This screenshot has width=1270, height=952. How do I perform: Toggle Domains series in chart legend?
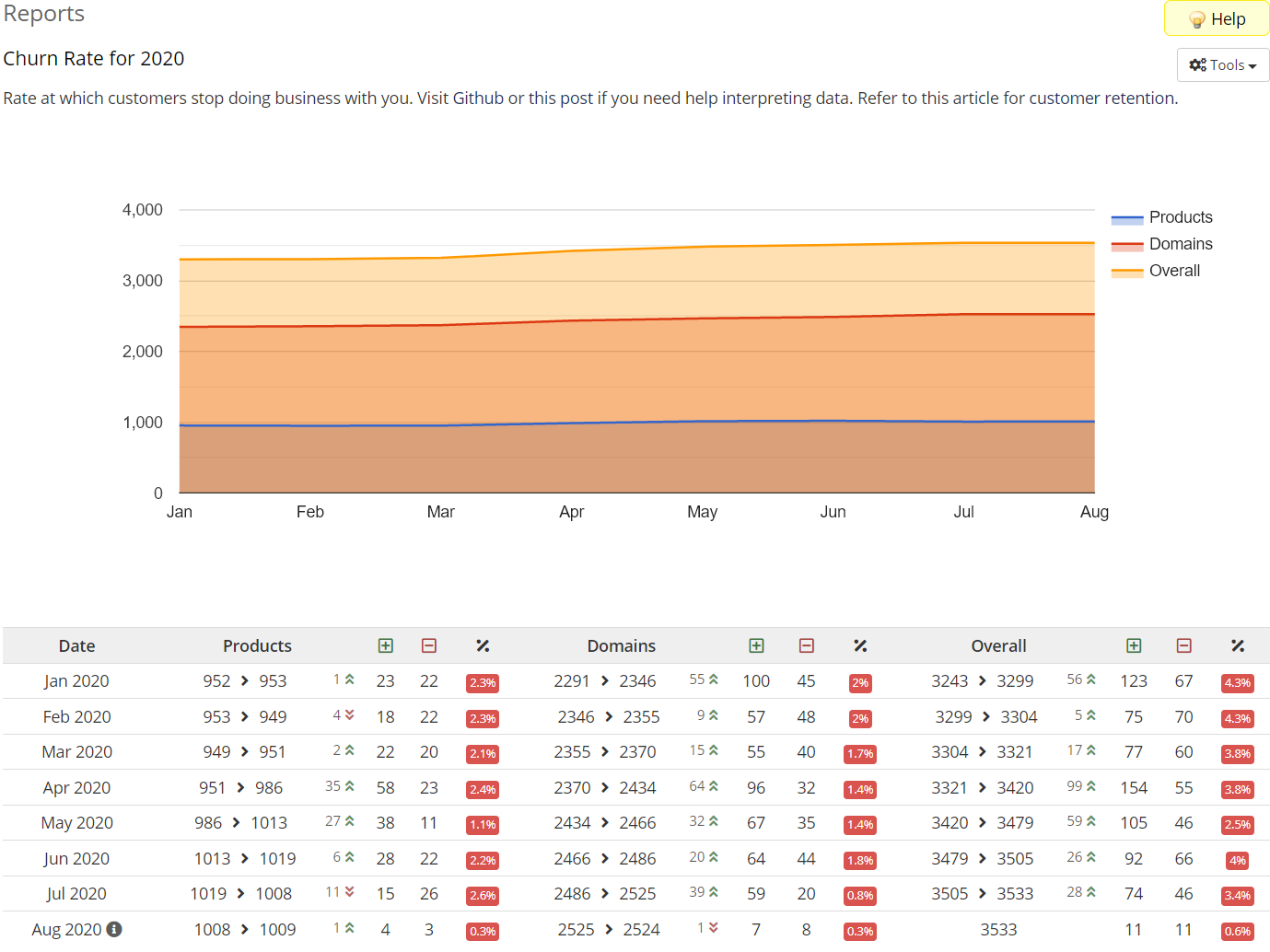pos(1162,244)
